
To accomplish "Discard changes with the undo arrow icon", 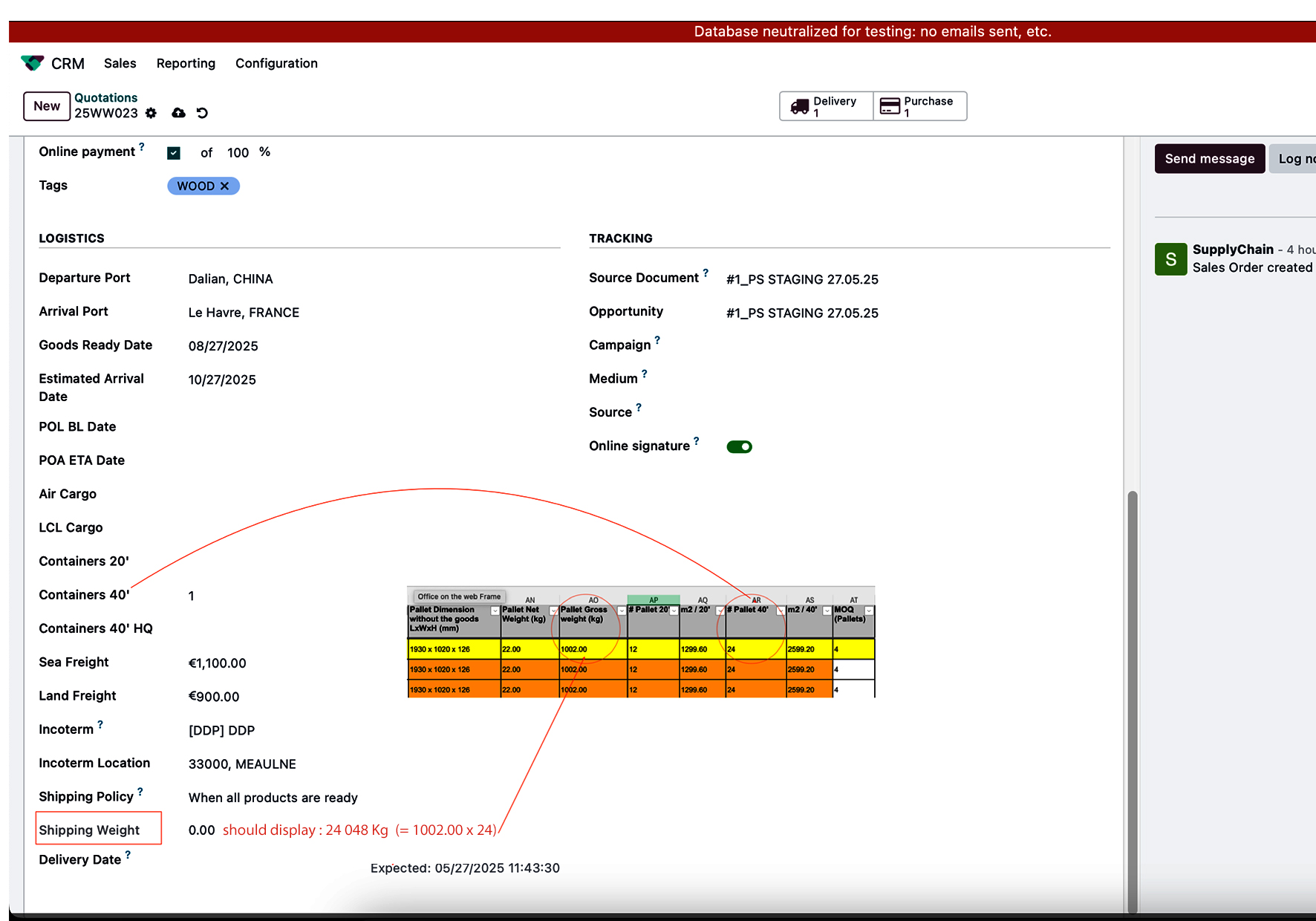I will [x=202, y=113].
